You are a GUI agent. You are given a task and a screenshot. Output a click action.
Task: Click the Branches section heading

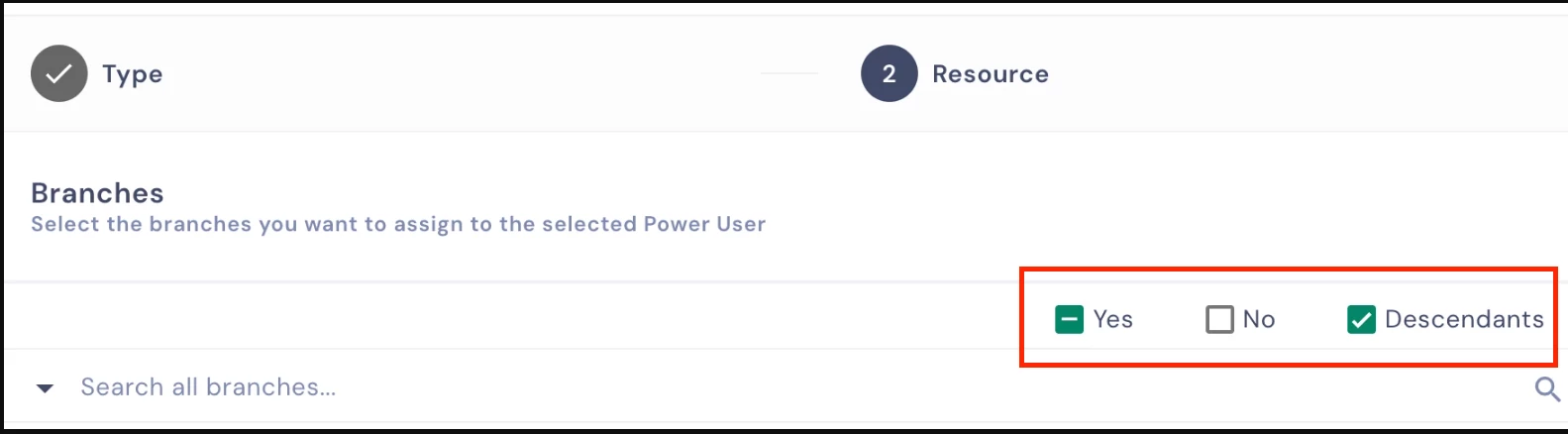click(x=97, y=193)
